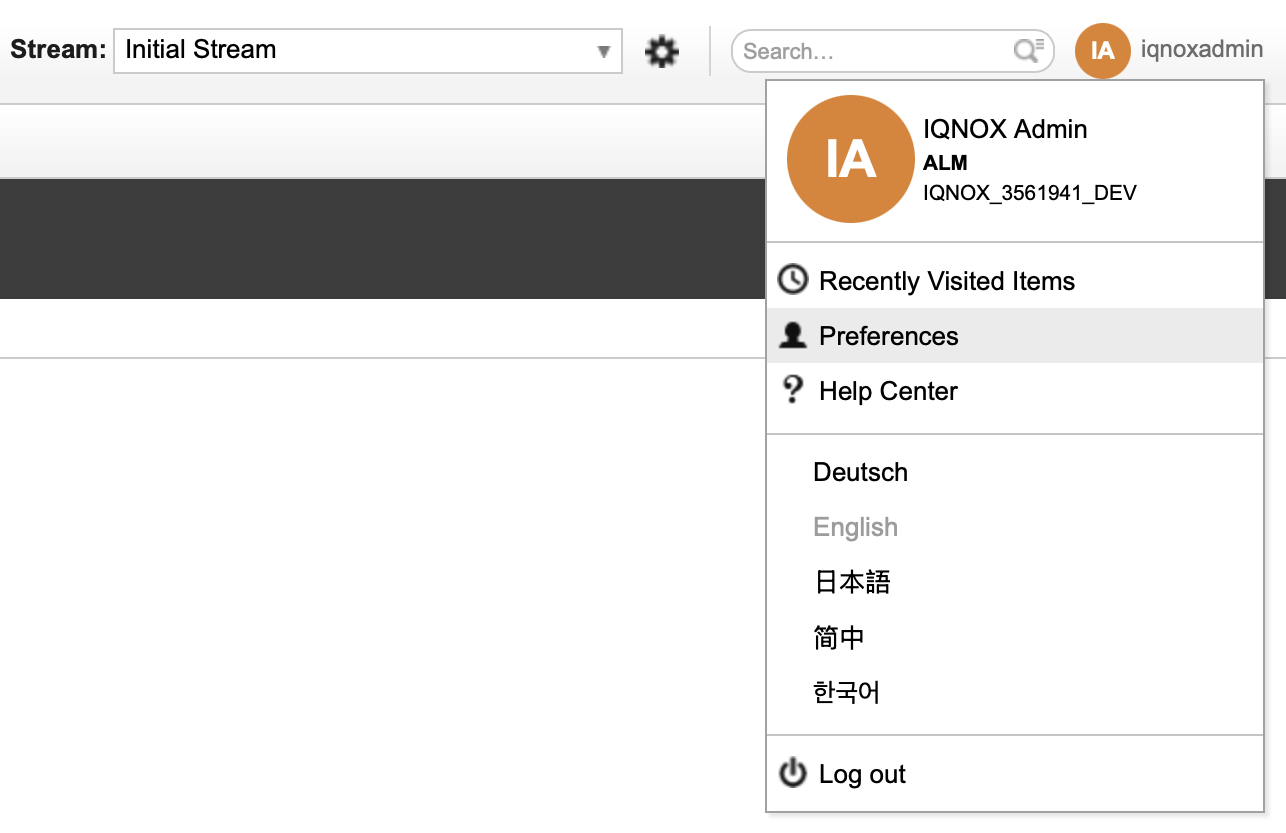Click the ALM label in profile
This screenshot has width=1286, height=833.
tap(945, 163)
